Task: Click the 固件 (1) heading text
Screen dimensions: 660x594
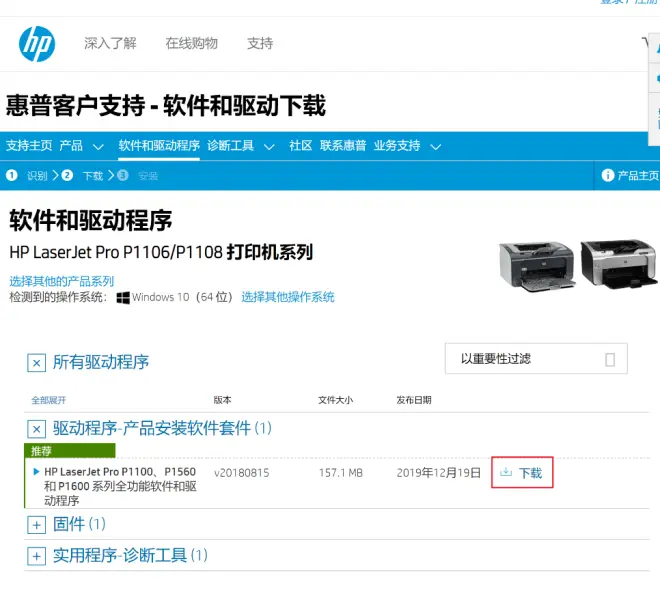Action: (79, 524)
